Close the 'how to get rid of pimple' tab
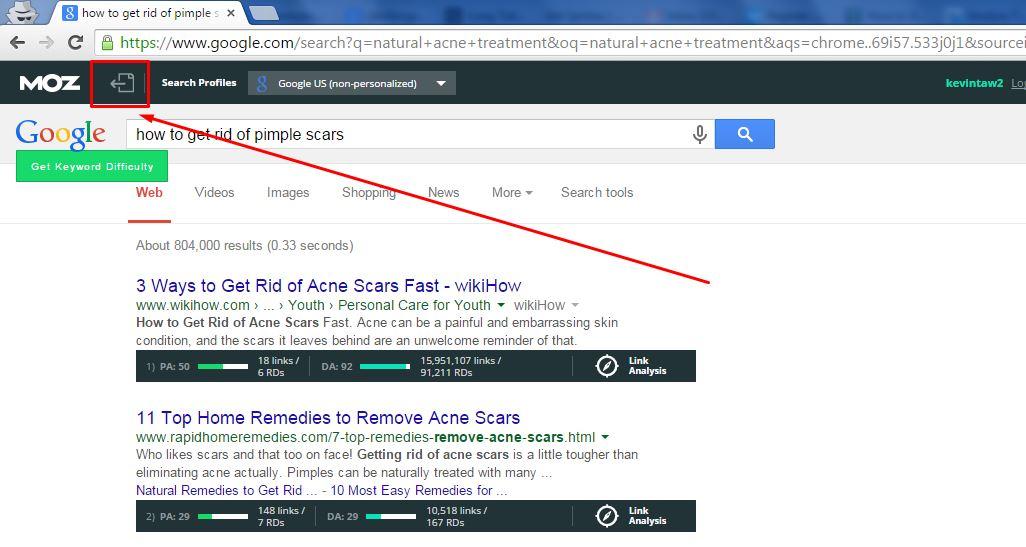The height and width of the screenshot is (547, 1026). (230, 12)
